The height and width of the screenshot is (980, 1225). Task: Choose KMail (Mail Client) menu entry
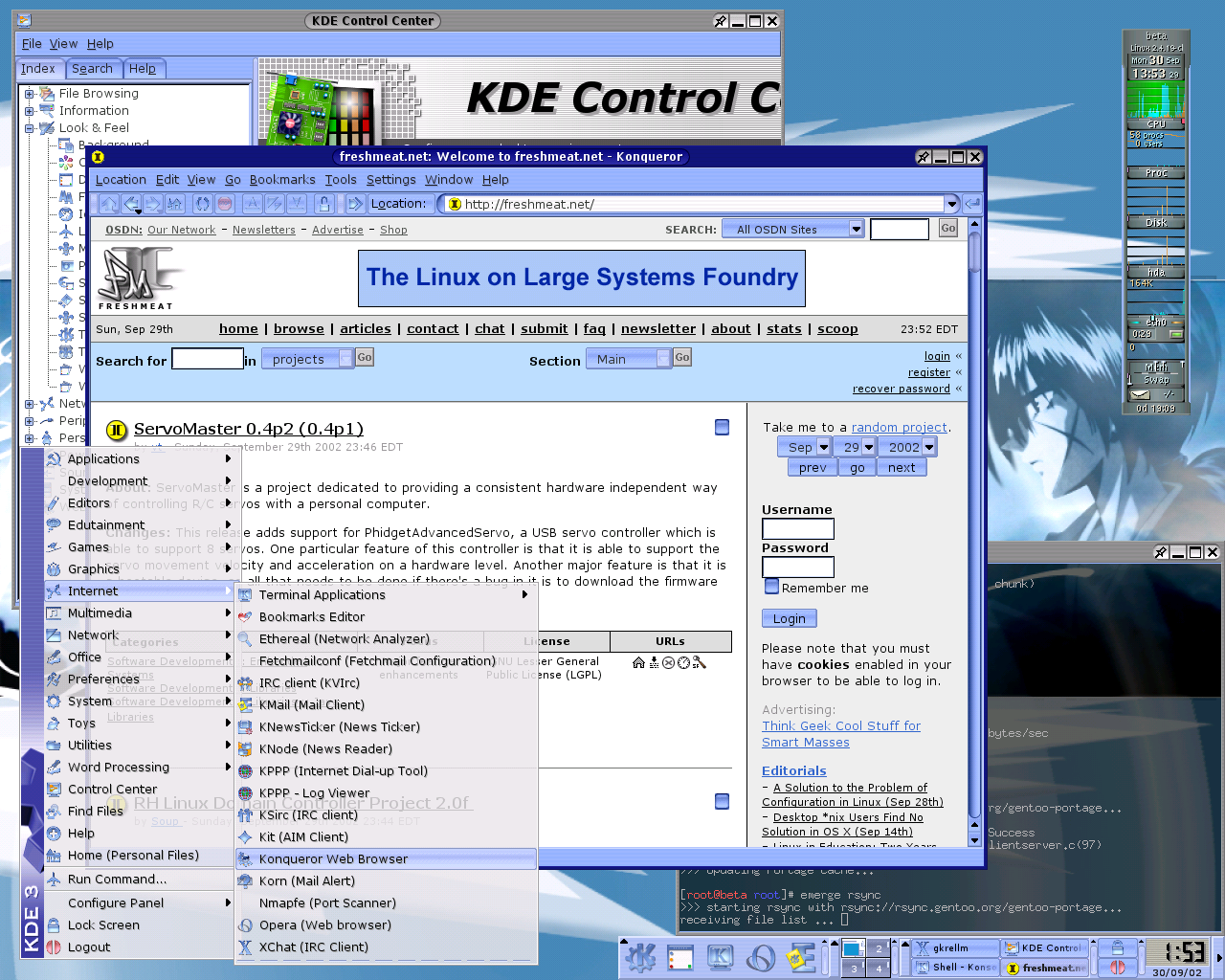click(386, 705)
